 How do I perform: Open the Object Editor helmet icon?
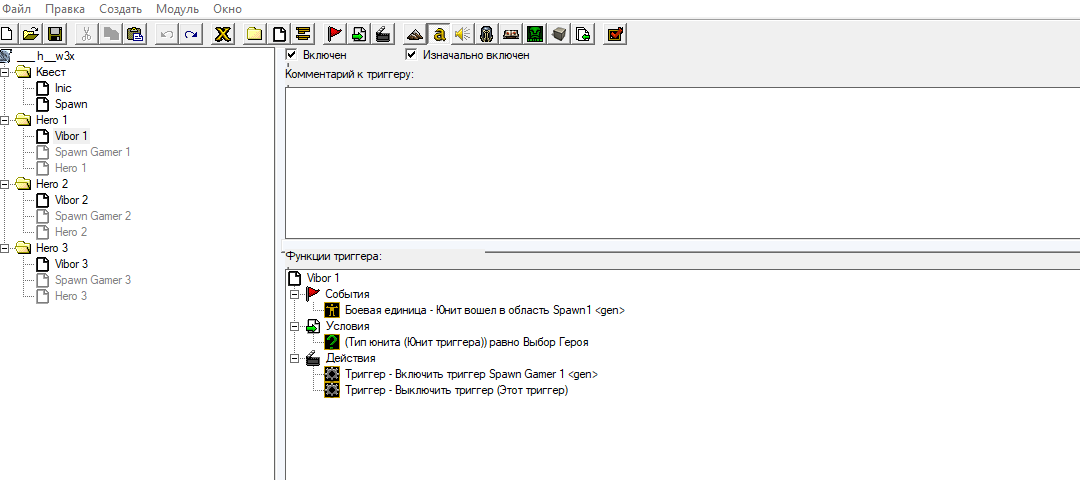tap(486, 33)
